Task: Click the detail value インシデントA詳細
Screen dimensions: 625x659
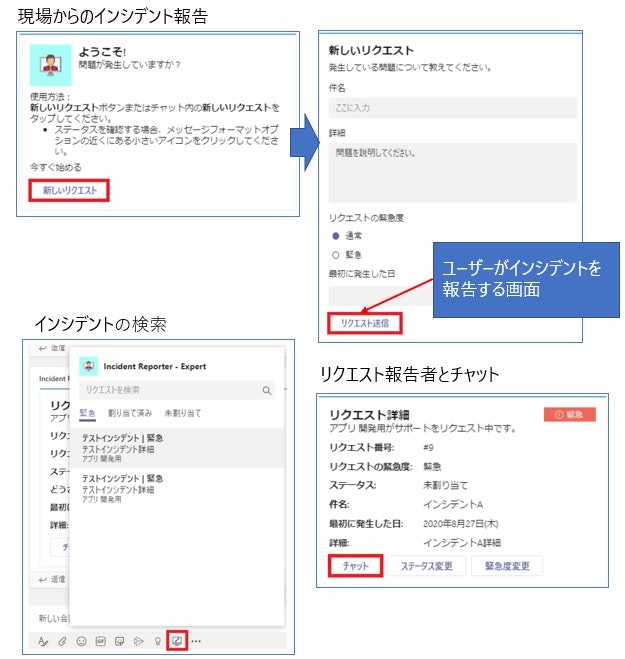Action: (x=462, y=543)
